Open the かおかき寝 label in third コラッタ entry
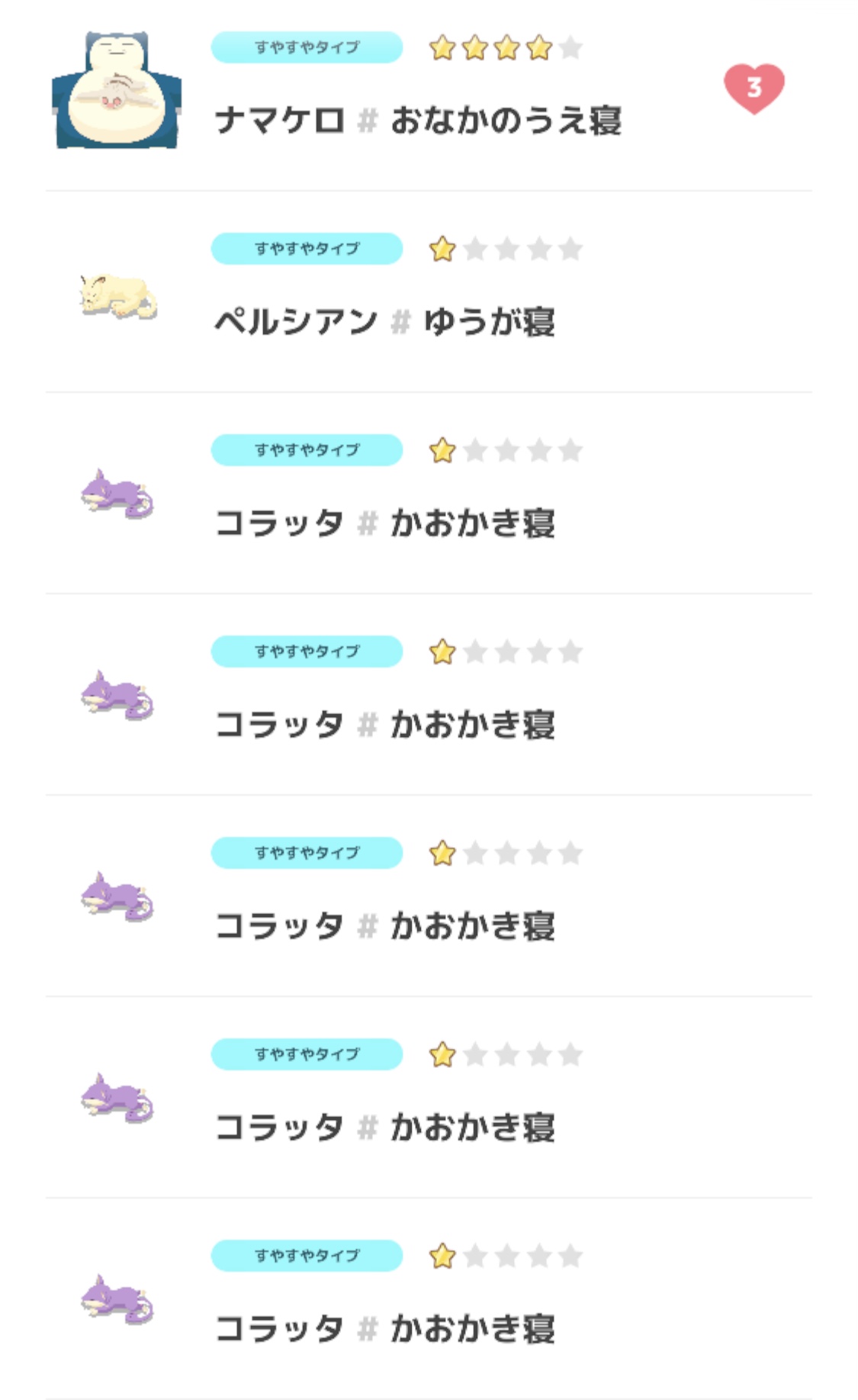Viewport: 858px width, 1400px height. pos(472,926)
